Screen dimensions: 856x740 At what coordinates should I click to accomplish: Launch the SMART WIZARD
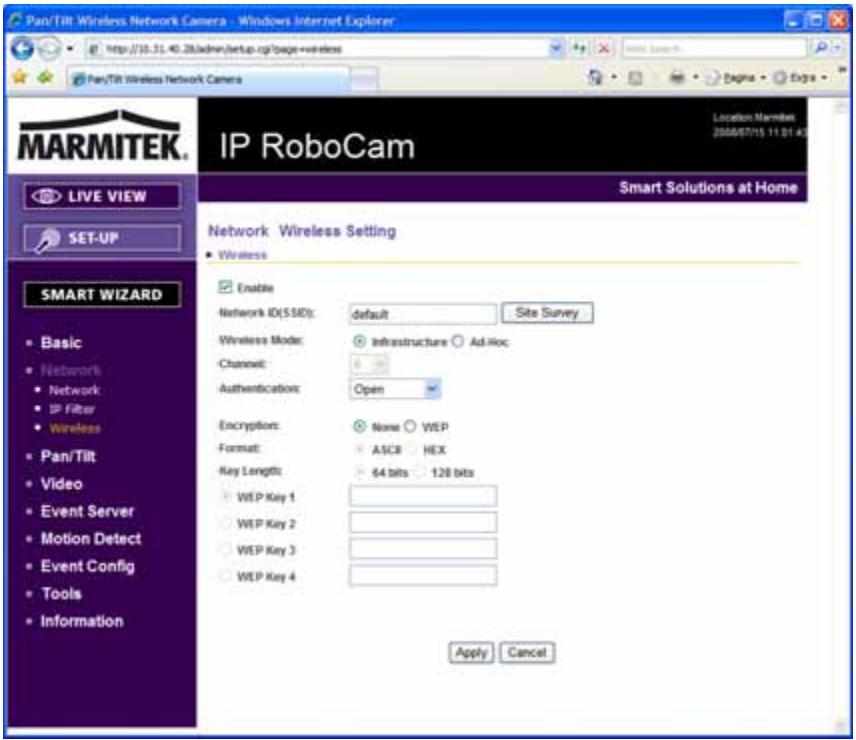[x=102, y=295]
